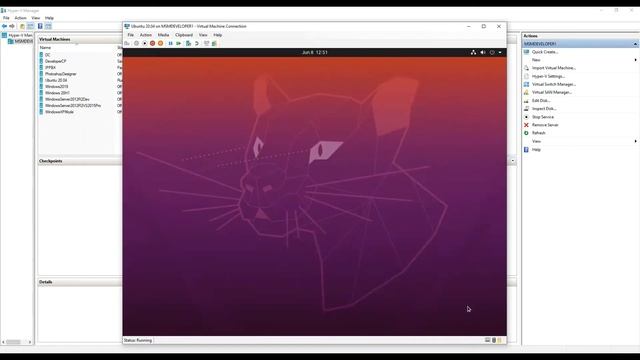Click Refresh in Actions pane
Screen dimensions: 640x360
(538, 133)
